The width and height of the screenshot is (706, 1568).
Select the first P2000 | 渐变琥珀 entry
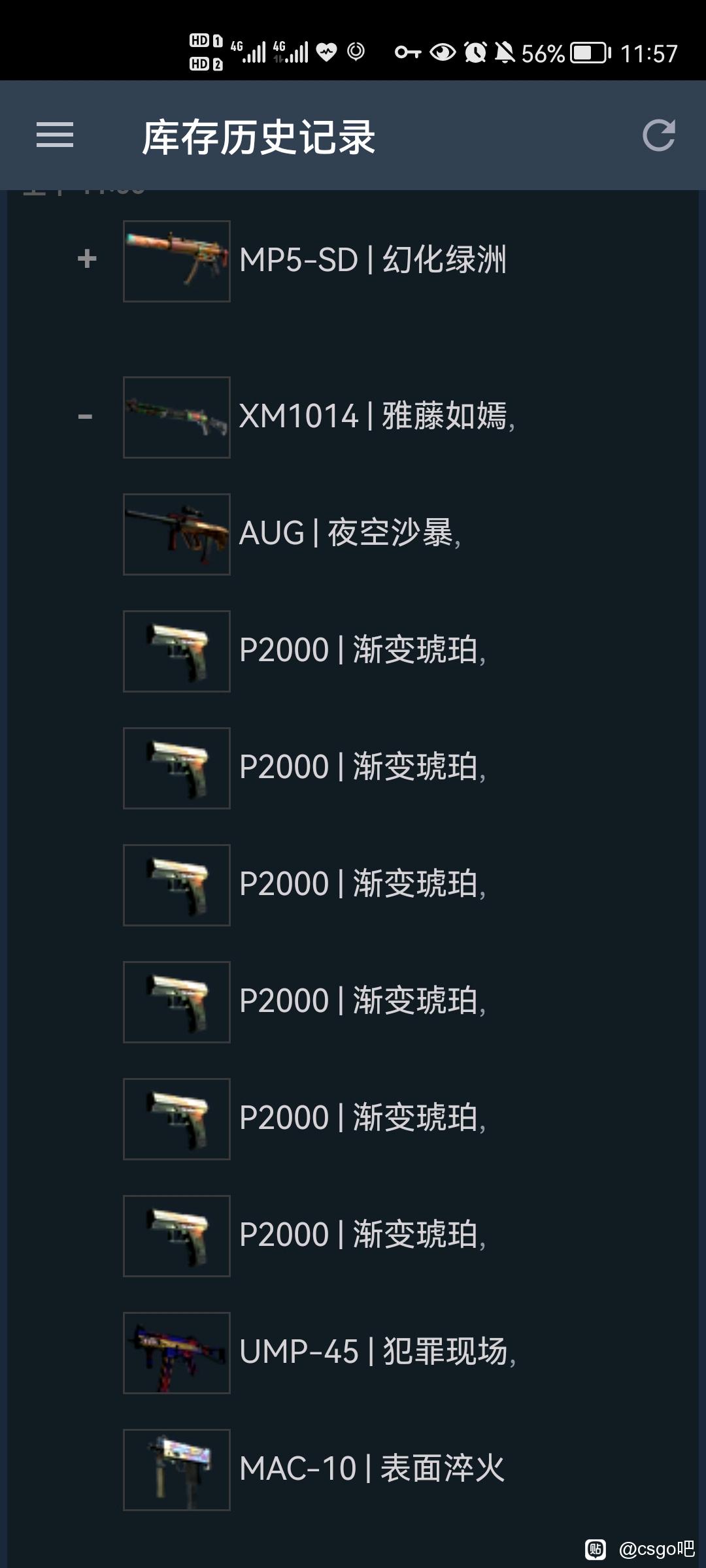362,650
